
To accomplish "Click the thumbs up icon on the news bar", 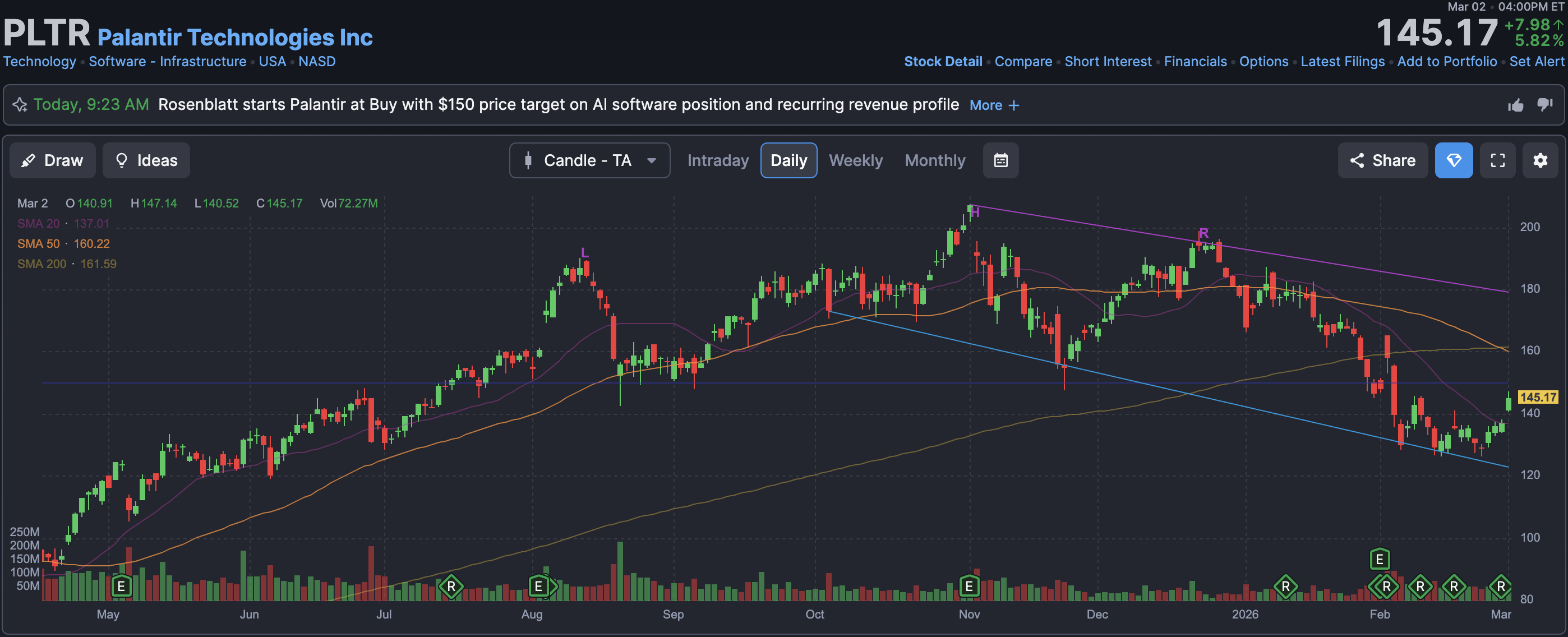I will tap(1515, 105).
